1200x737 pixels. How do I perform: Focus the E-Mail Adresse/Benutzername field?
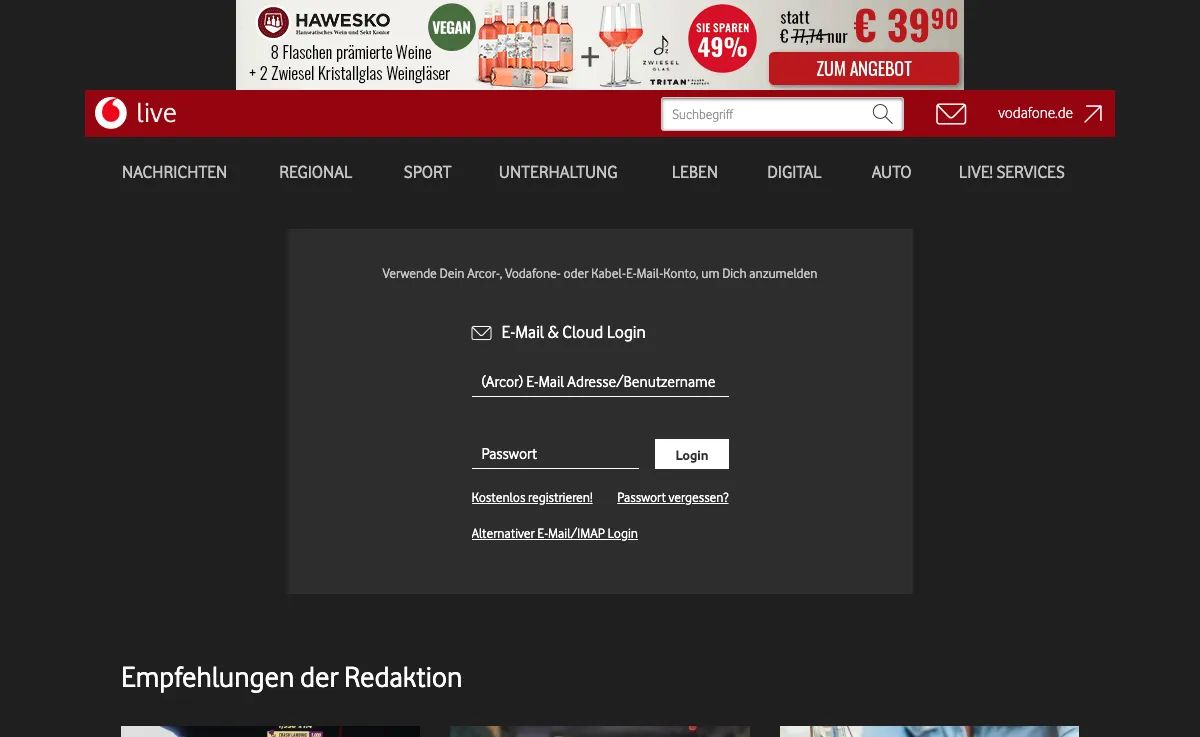point(600,382)
